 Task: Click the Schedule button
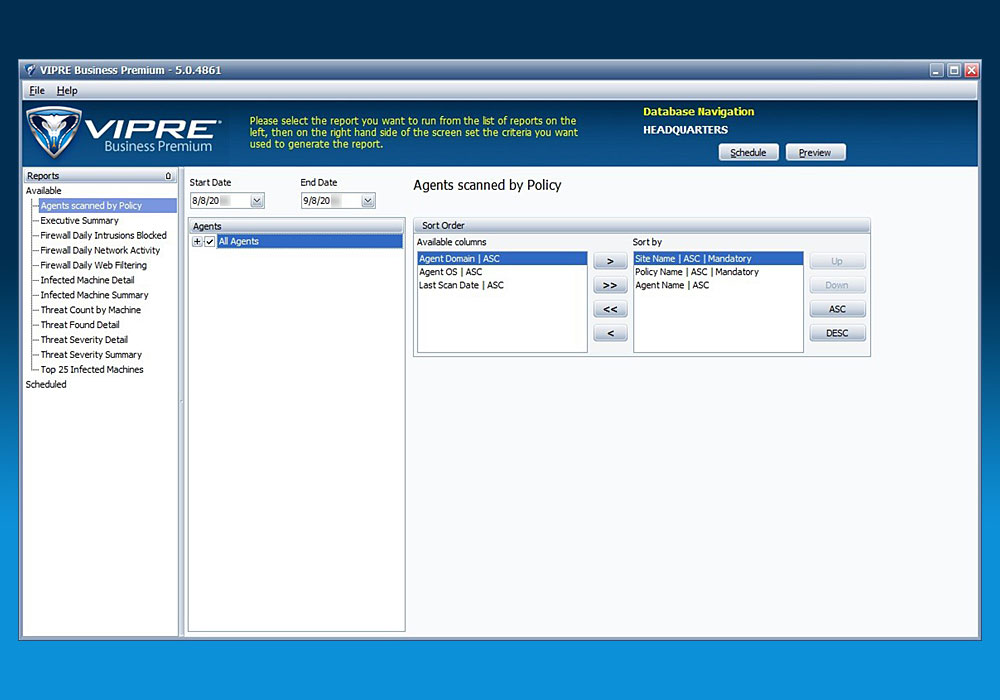[x=748, y=152]
